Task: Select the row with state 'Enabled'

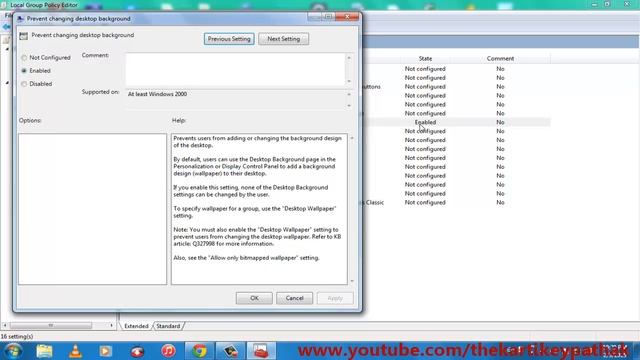Action: 425,122
